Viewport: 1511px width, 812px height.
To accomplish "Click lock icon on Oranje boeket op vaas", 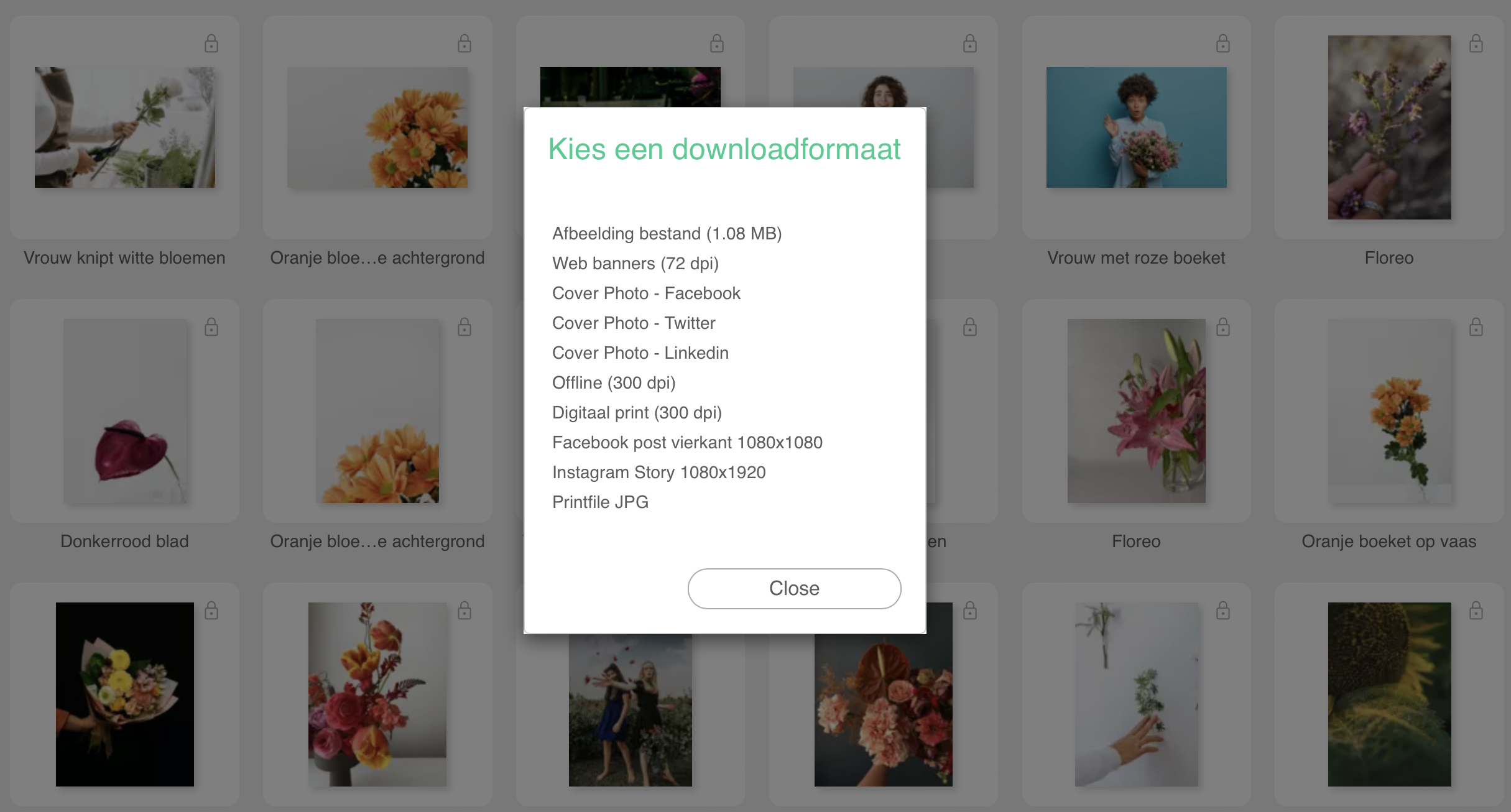I will coord(1476,327).
